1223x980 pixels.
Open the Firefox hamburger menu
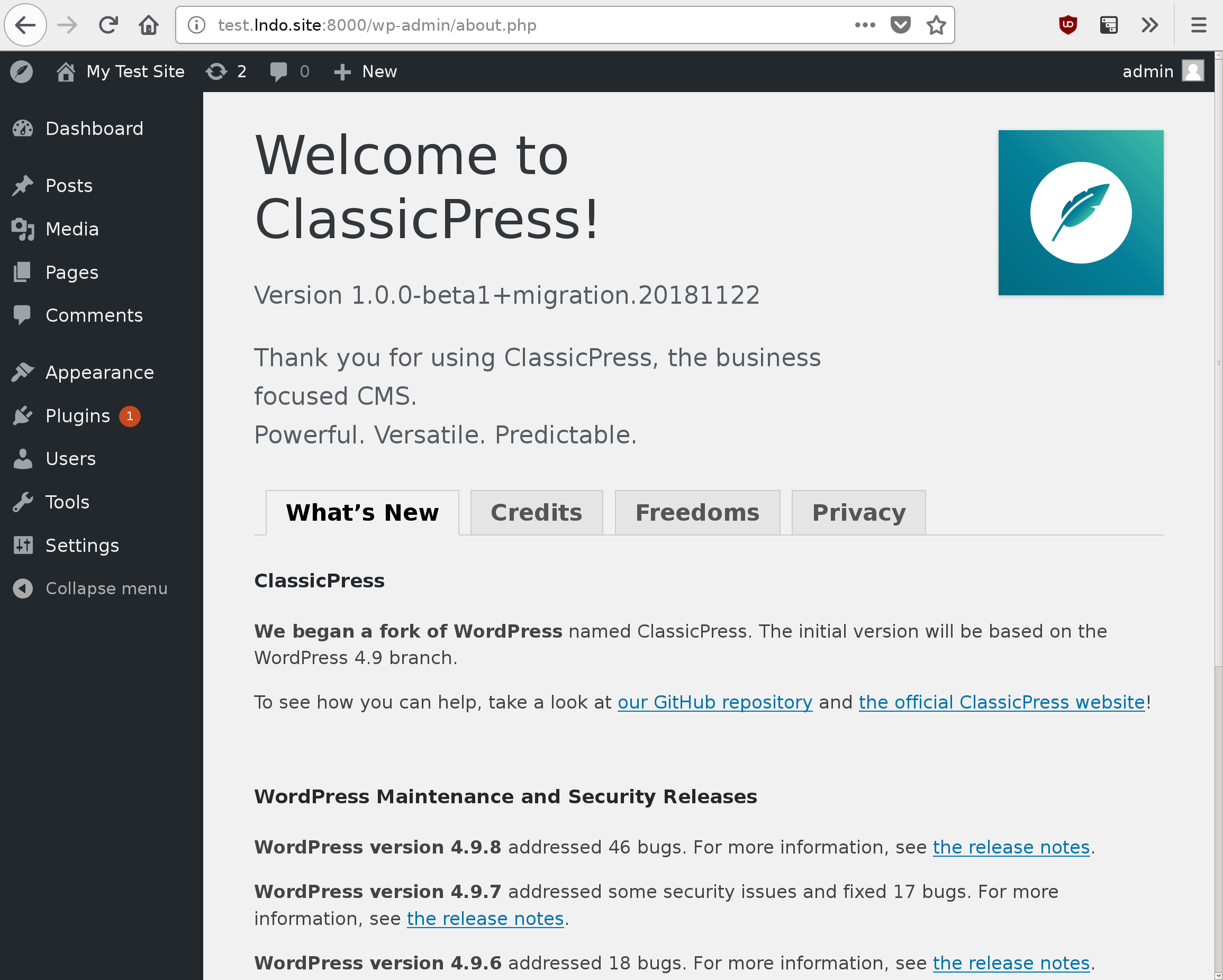coord(1198,25)
